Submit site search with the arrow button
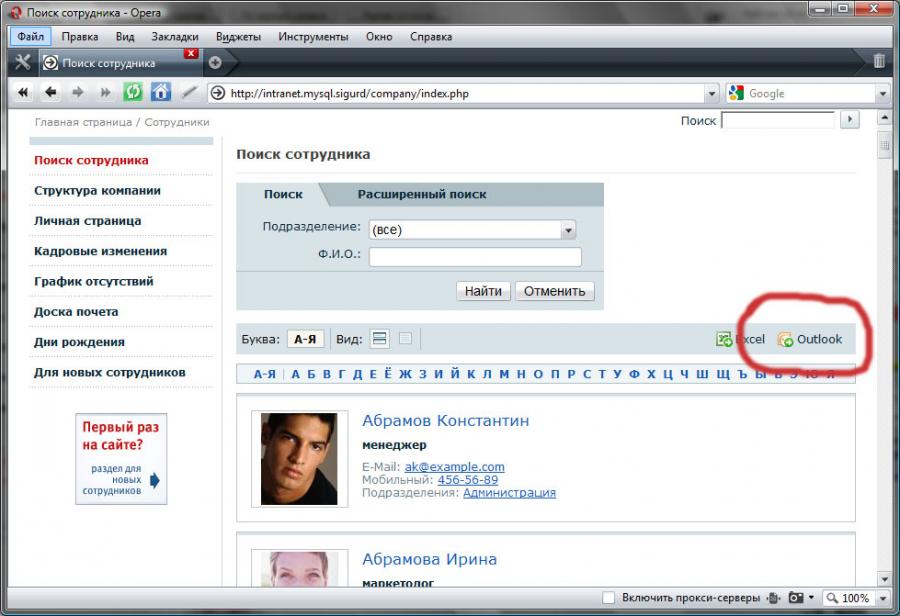The width and height of the screenshot is (900, 616). (x=849, y=120)
